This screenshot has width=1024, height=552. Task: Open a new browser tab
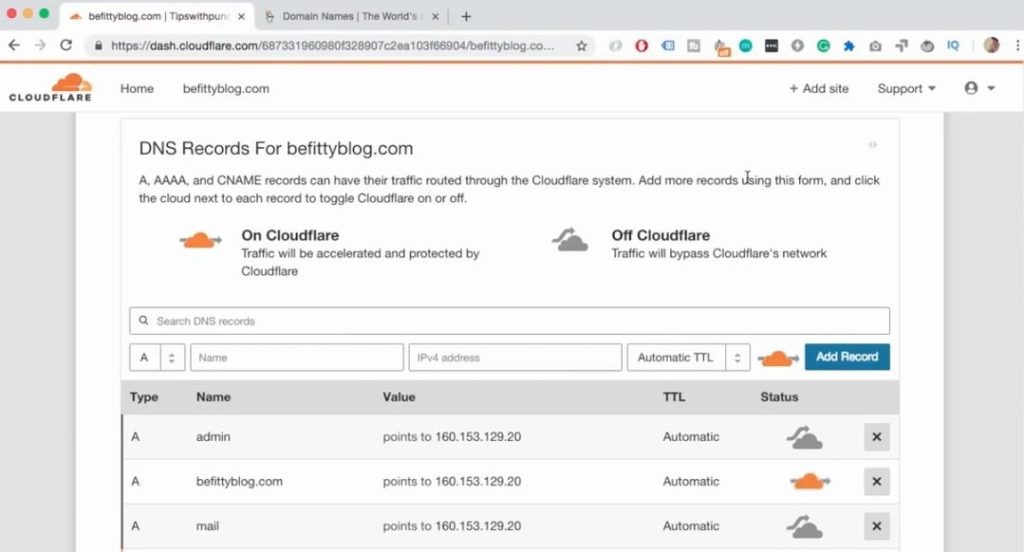point(466,16)
